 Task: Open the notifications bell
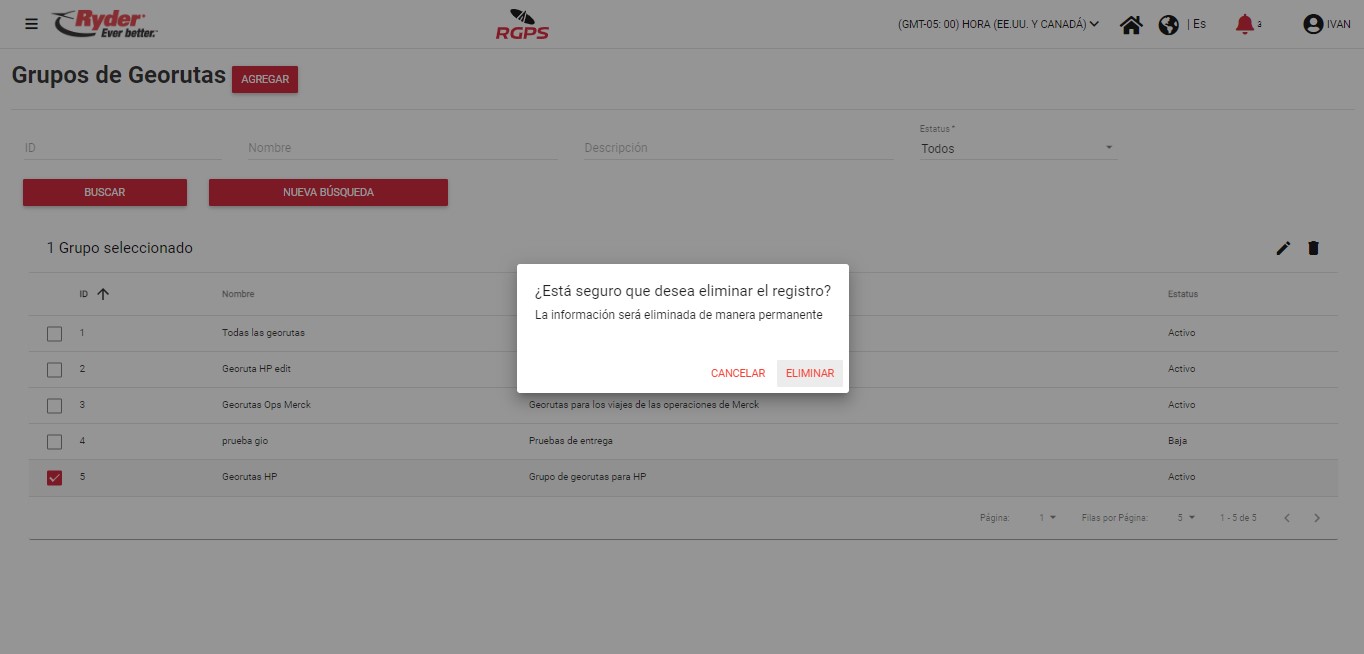coord(1244,24)
